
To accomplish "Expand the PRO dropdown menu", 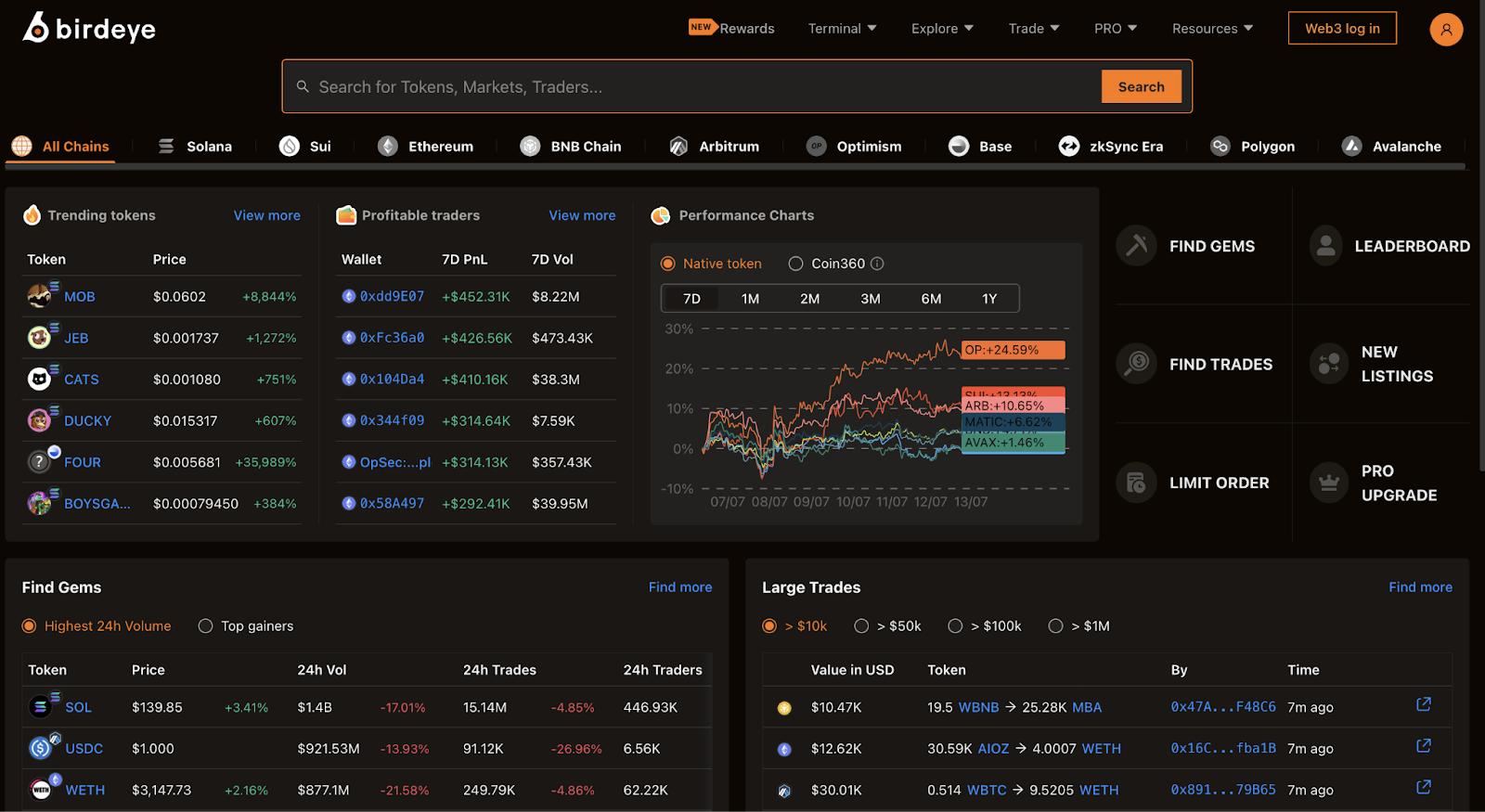I will point(1116,29).
